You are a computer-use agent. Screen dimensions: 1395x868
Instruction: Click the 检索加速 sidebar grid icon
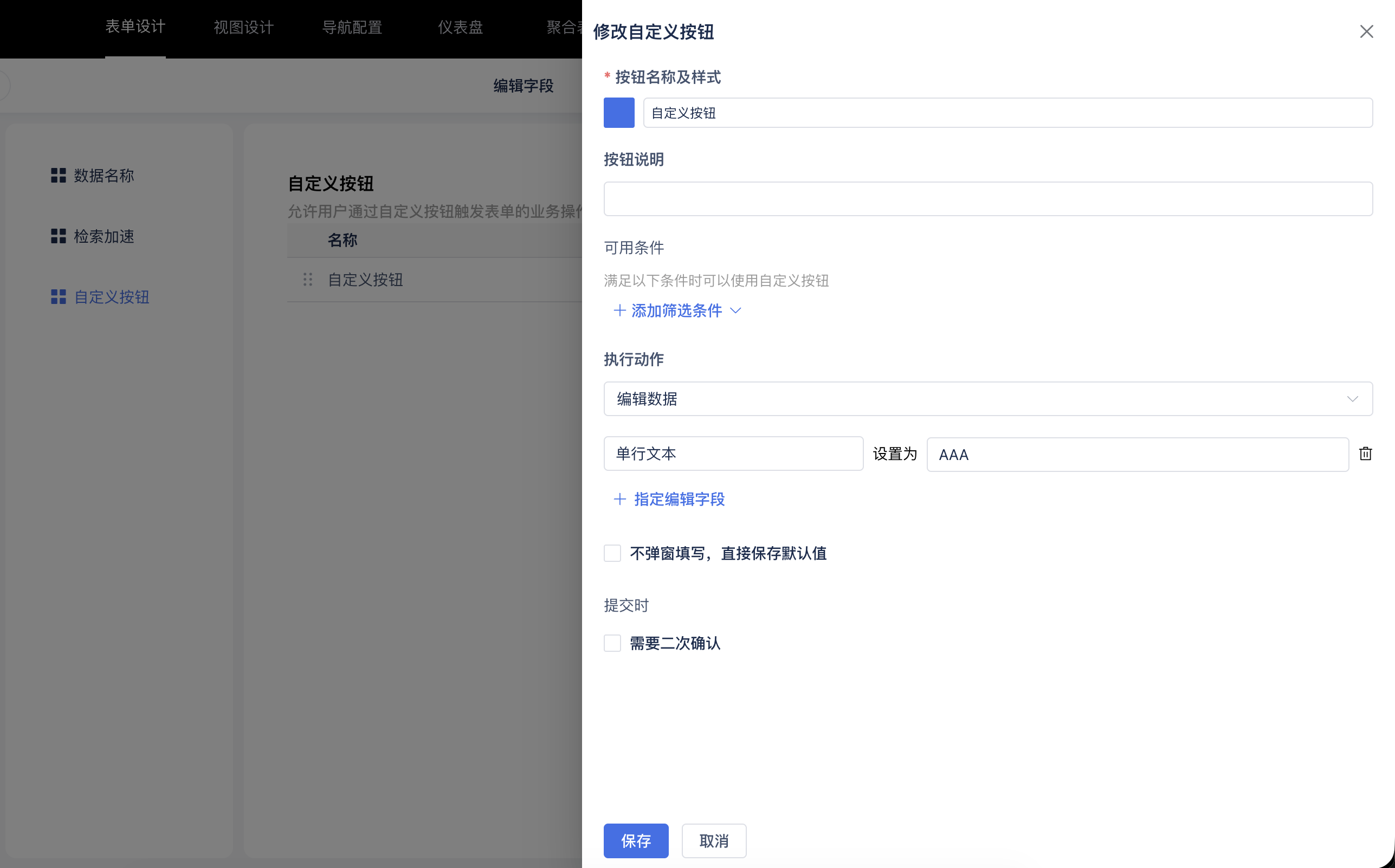58,236
